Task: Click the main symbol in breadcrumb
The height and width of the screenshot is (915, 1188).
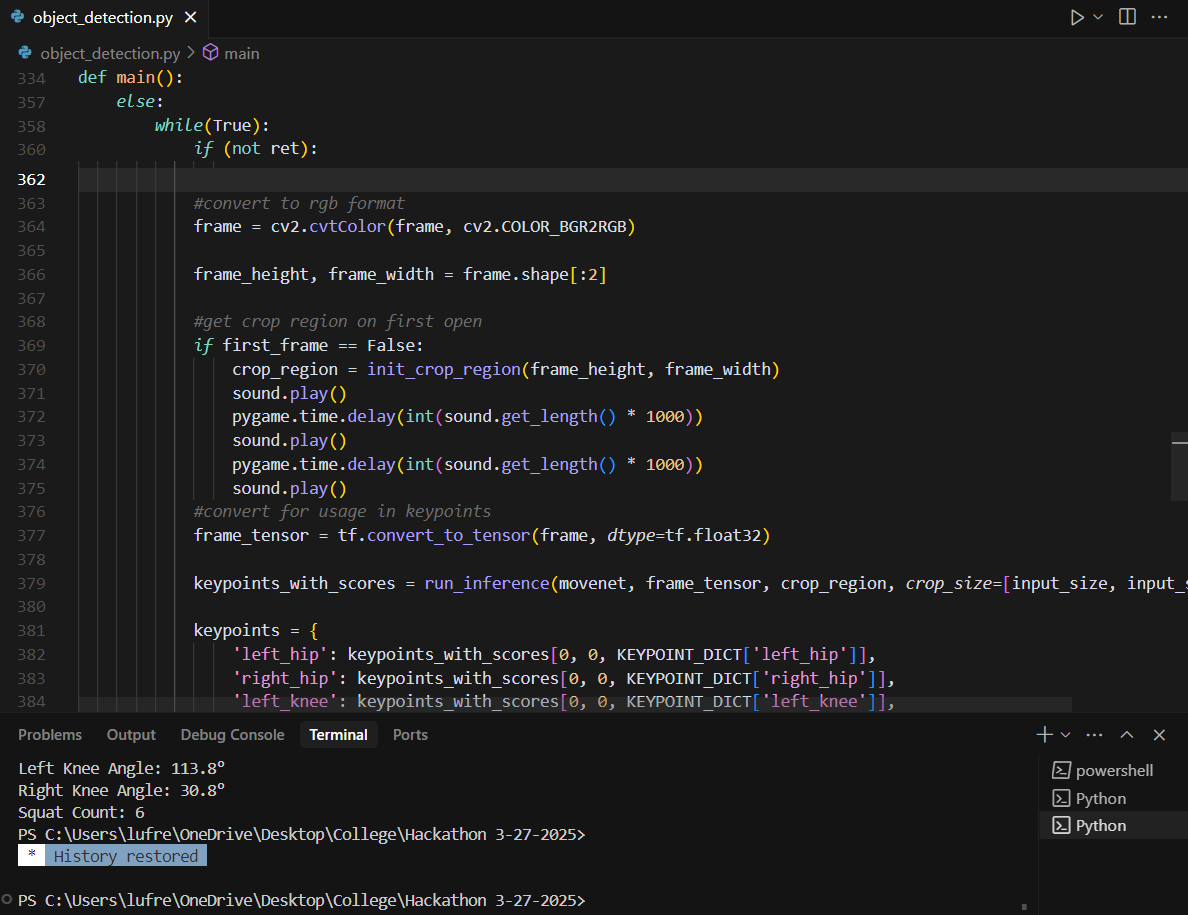Action: (242, 53)
